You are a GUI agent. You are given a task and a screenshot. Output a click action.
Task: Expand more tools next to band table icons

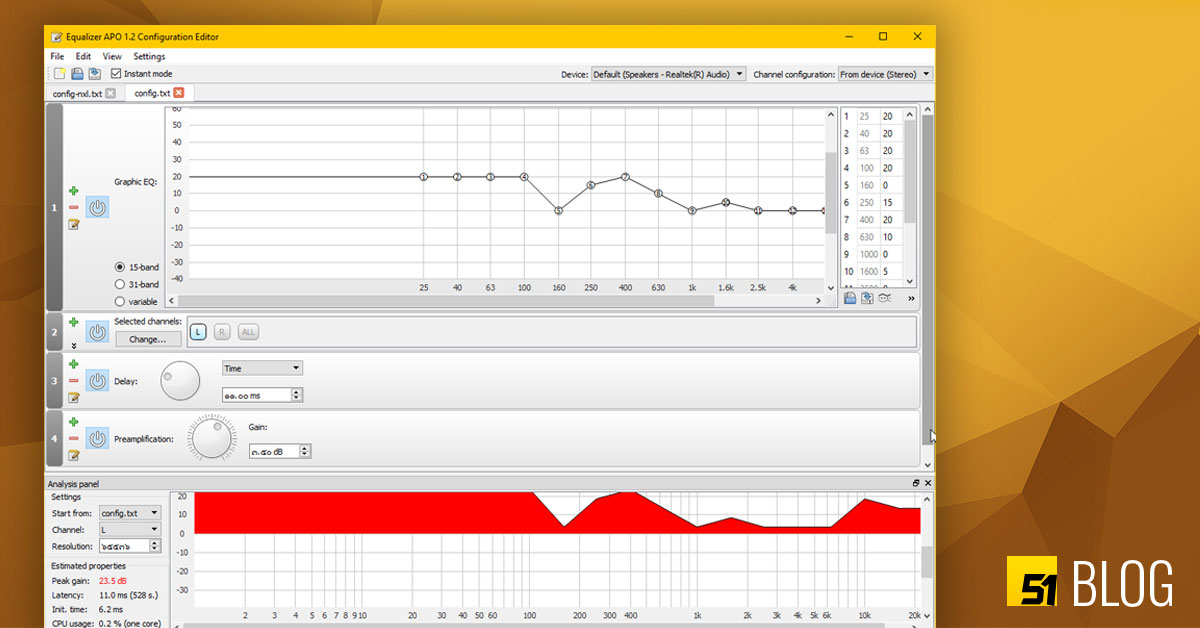point(911,298)
